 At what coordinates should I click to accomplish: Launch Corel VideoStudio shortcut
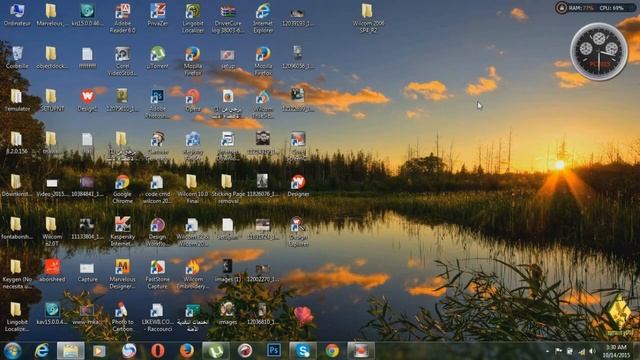[x=122, y=61]
